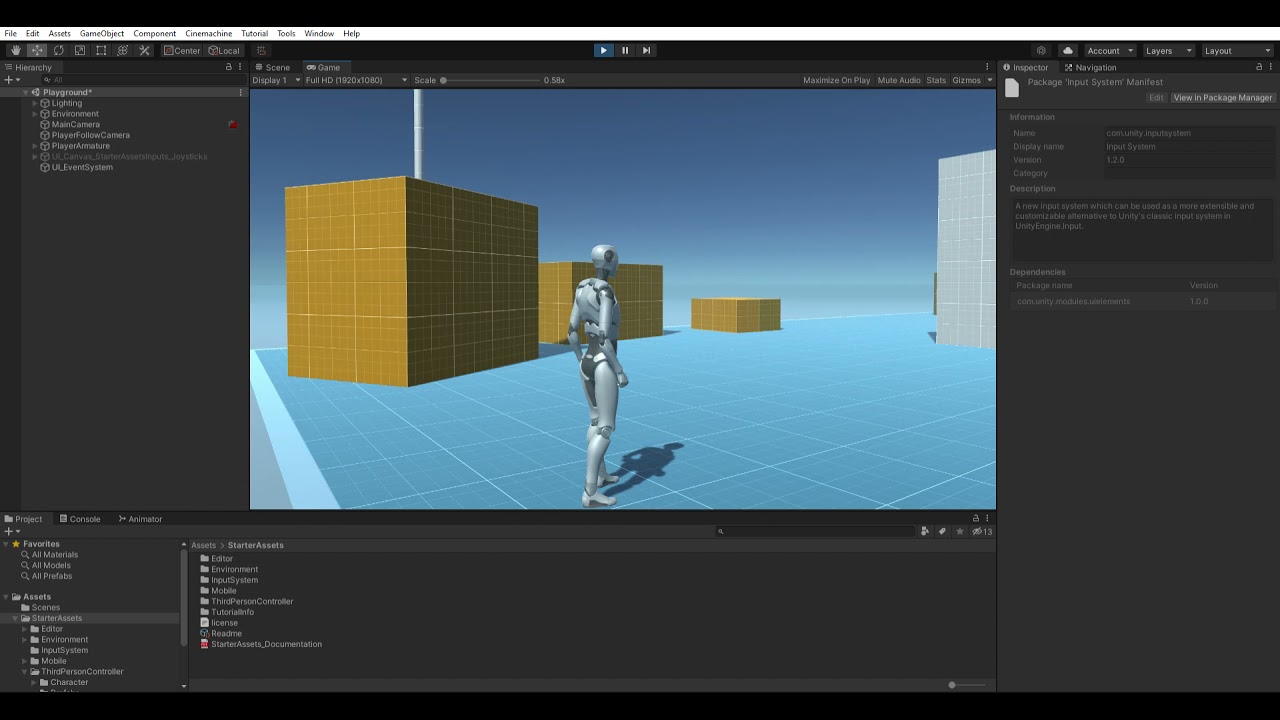This screenshot has width=1280, height=720.
Task: Toggle Stats overlay in the Game view
Action: pyautogui.click(x=936, y=80)
